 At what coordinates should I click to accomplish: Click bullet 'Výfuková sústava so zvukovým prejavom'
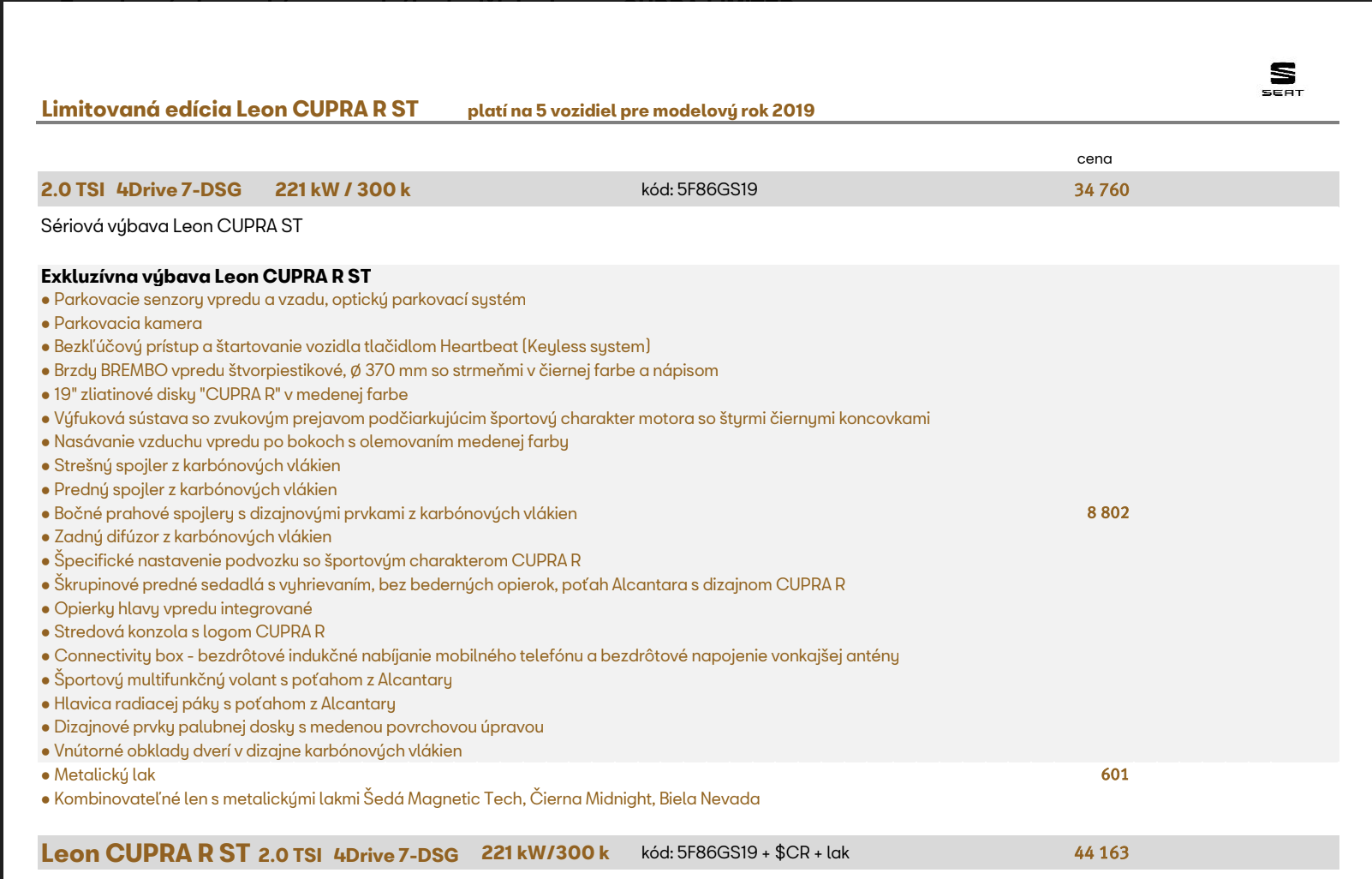pyautogui.click(x=486, y=418)
